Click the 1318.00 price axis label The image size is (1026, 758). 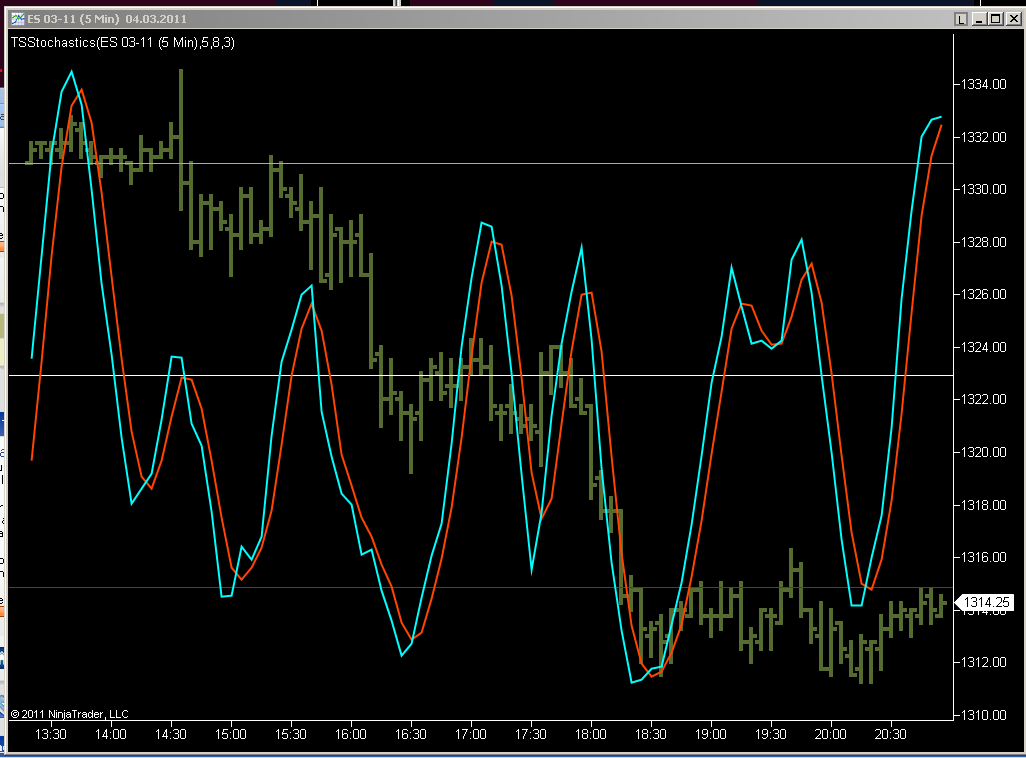click(983, 505)
